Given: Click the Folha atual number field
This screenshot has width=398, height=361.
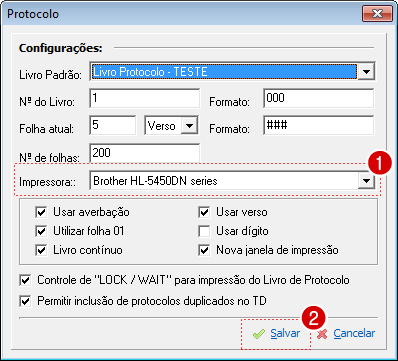Looking at the screenshot, I should point(113,126).
